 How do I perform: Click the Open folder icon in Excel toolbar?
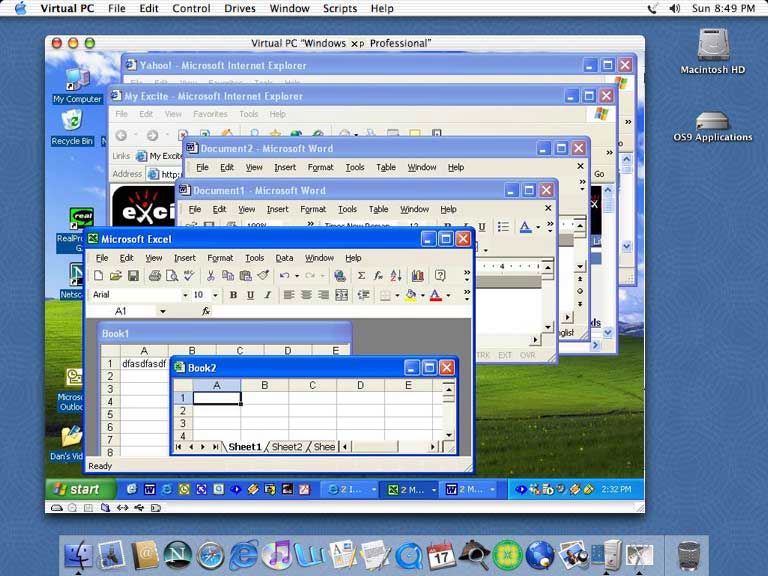[x=116, y=276]
